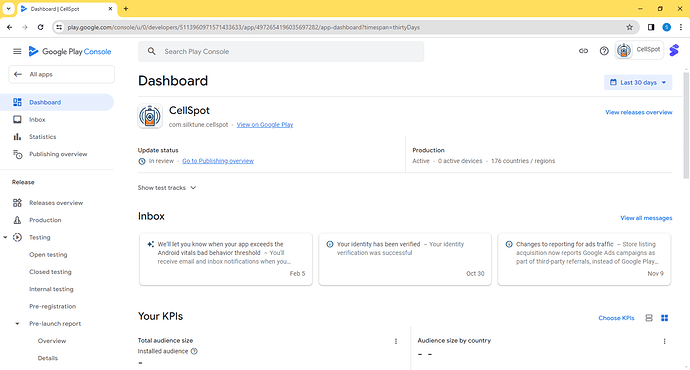Switch KPIs to list view

[x=649, y=318]
